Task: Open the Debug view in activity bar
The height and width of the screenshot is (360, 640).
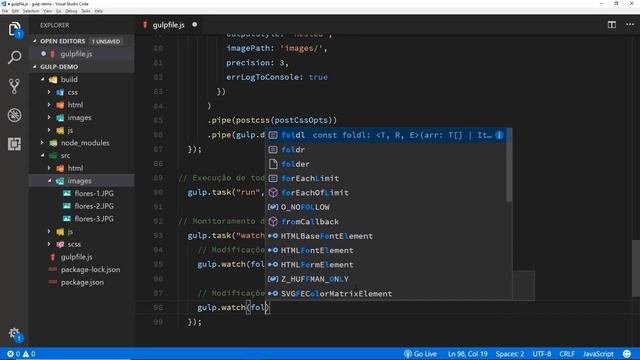Action: [14, 115]
